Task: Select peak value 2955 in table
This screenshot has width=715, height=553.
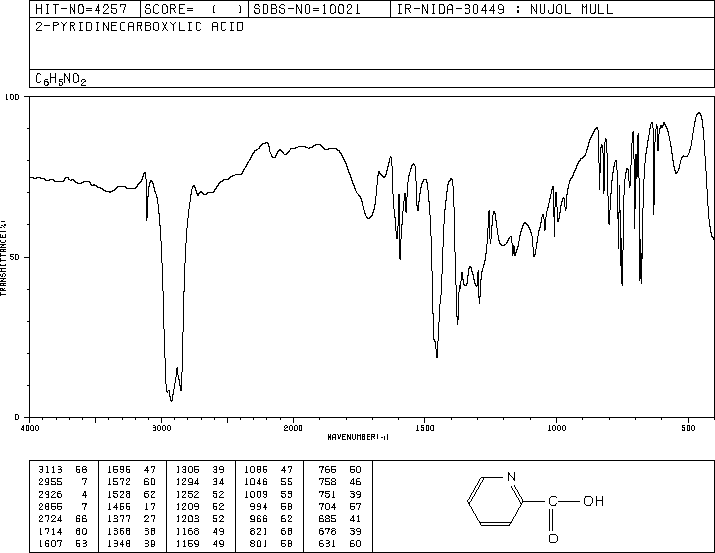Action: pyautogui.click(x=50, y=481)
